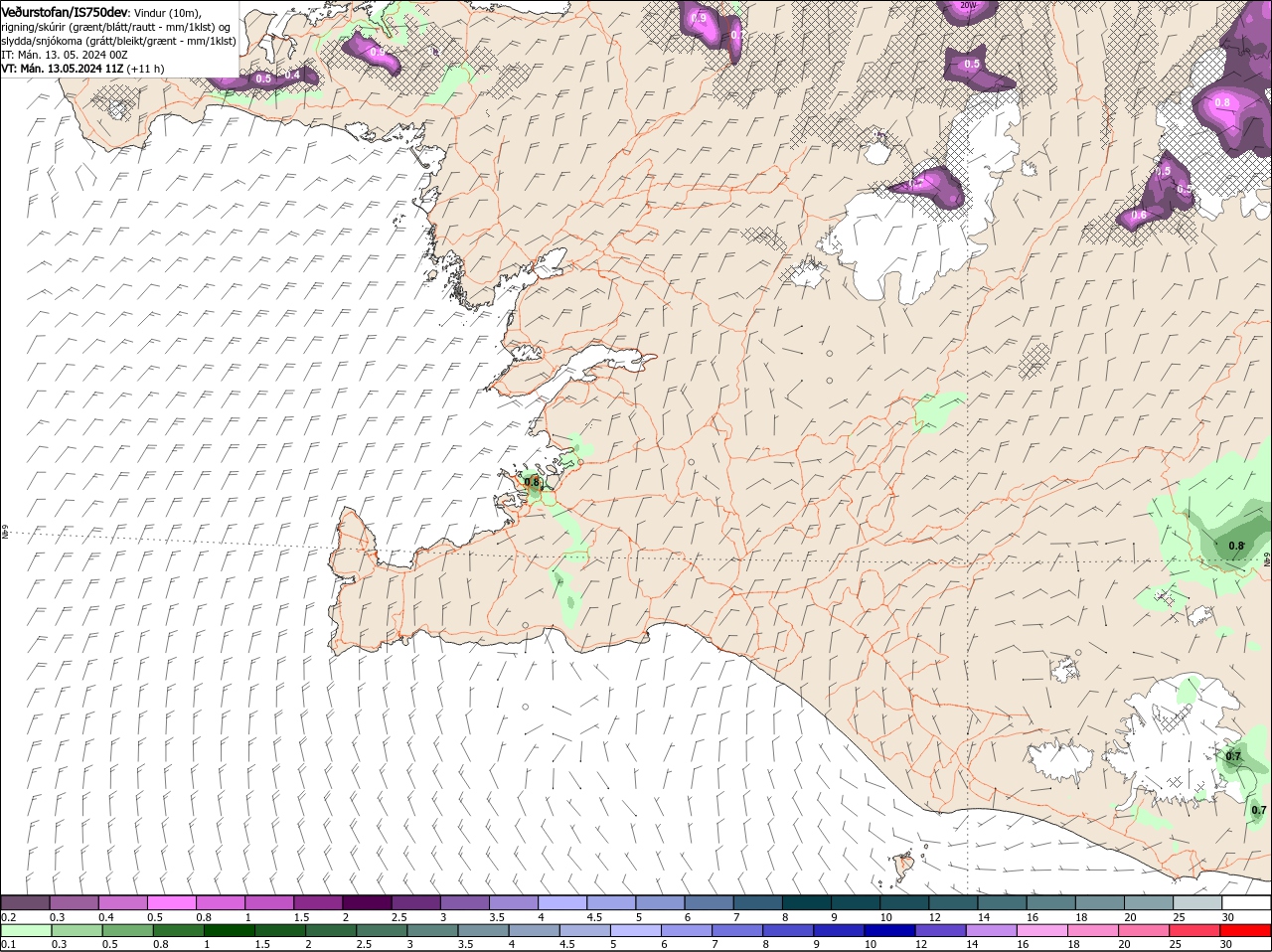Screen dimensions: 1272x952
Task: Select the 0.2 swatch in the purple snow legend
Action: 25,902
